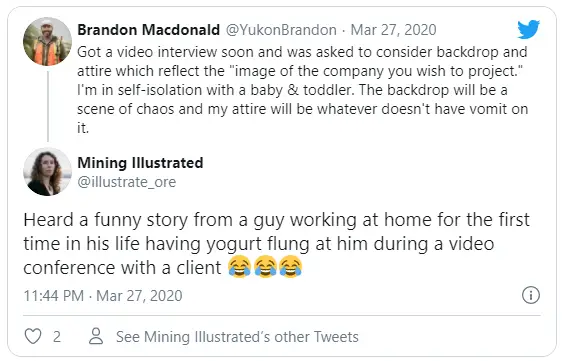Screen dimensions: 562x361
Task: Click the middle tears-of-joy emoji
Action: pyautogui.click(x=265, y=267)
